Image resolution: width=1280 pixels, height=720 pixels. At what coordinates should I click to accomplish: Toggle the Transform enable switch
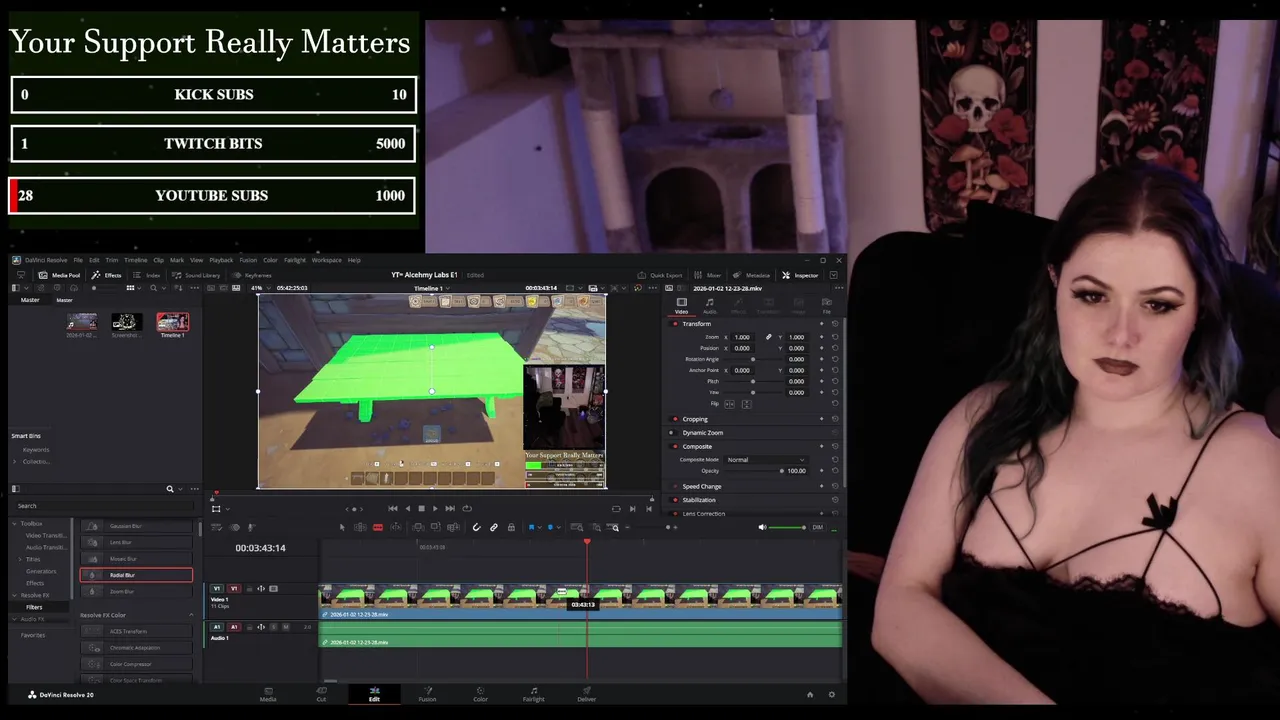pos(674,324)
